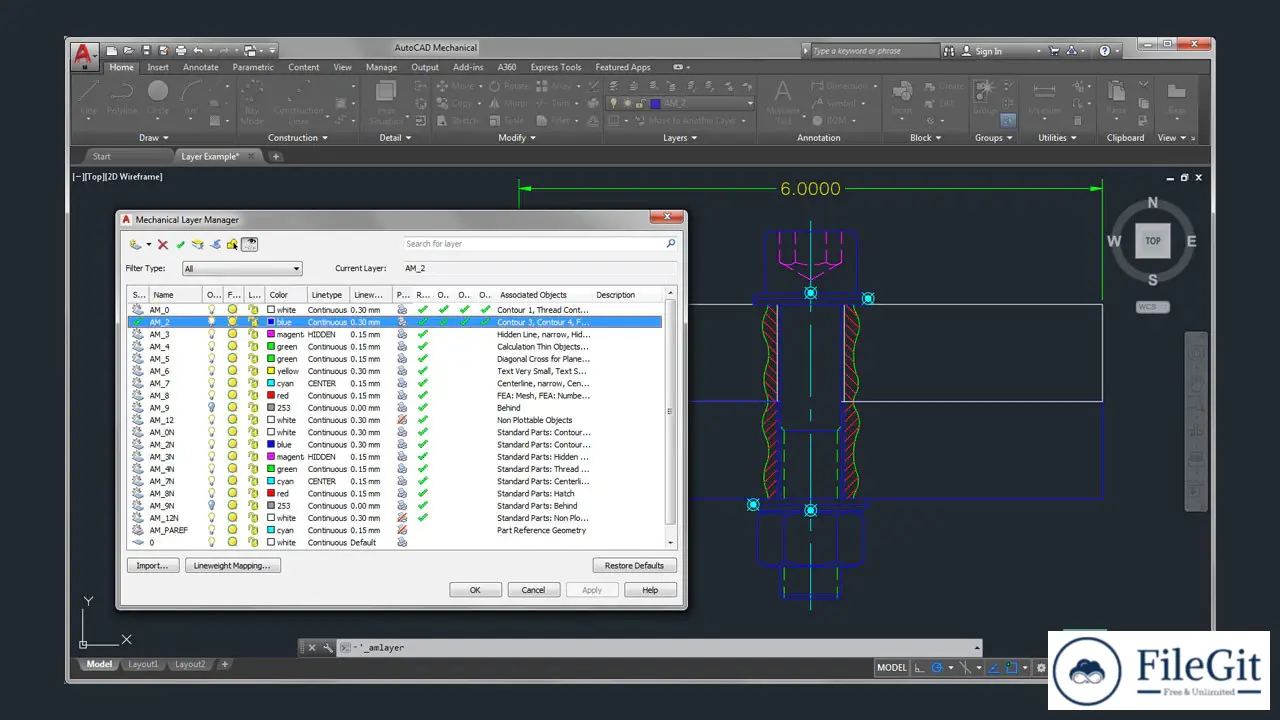Expand the Modify panel dropdown
The width and height of the screenshot is (1280, 720).
click(x=517, y=138)
